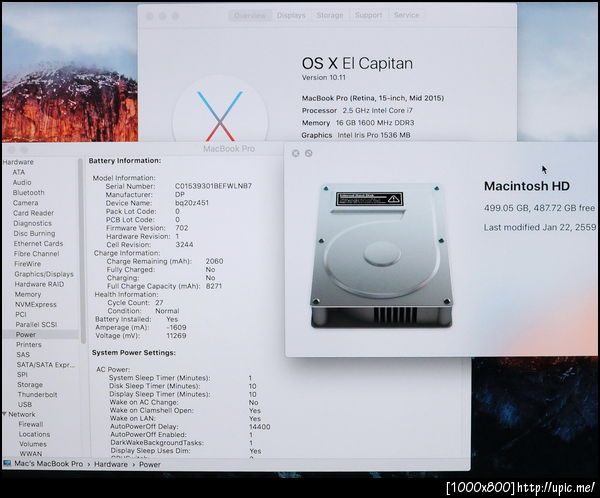Select Audio in the sidebar
Viewport: 600px width, 498px height.
tap(22, 183)
